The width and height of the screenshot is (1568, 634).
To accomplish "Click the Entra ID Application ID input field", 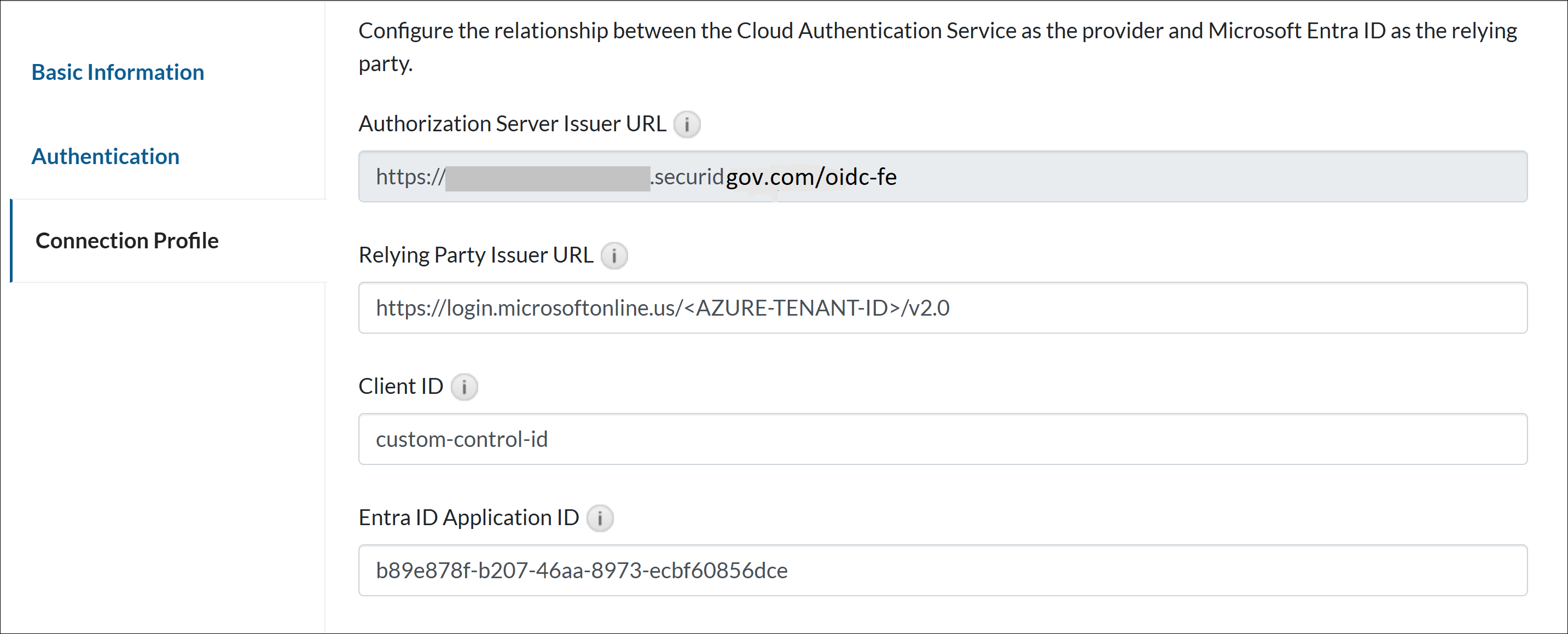I will tap(943, 570).
